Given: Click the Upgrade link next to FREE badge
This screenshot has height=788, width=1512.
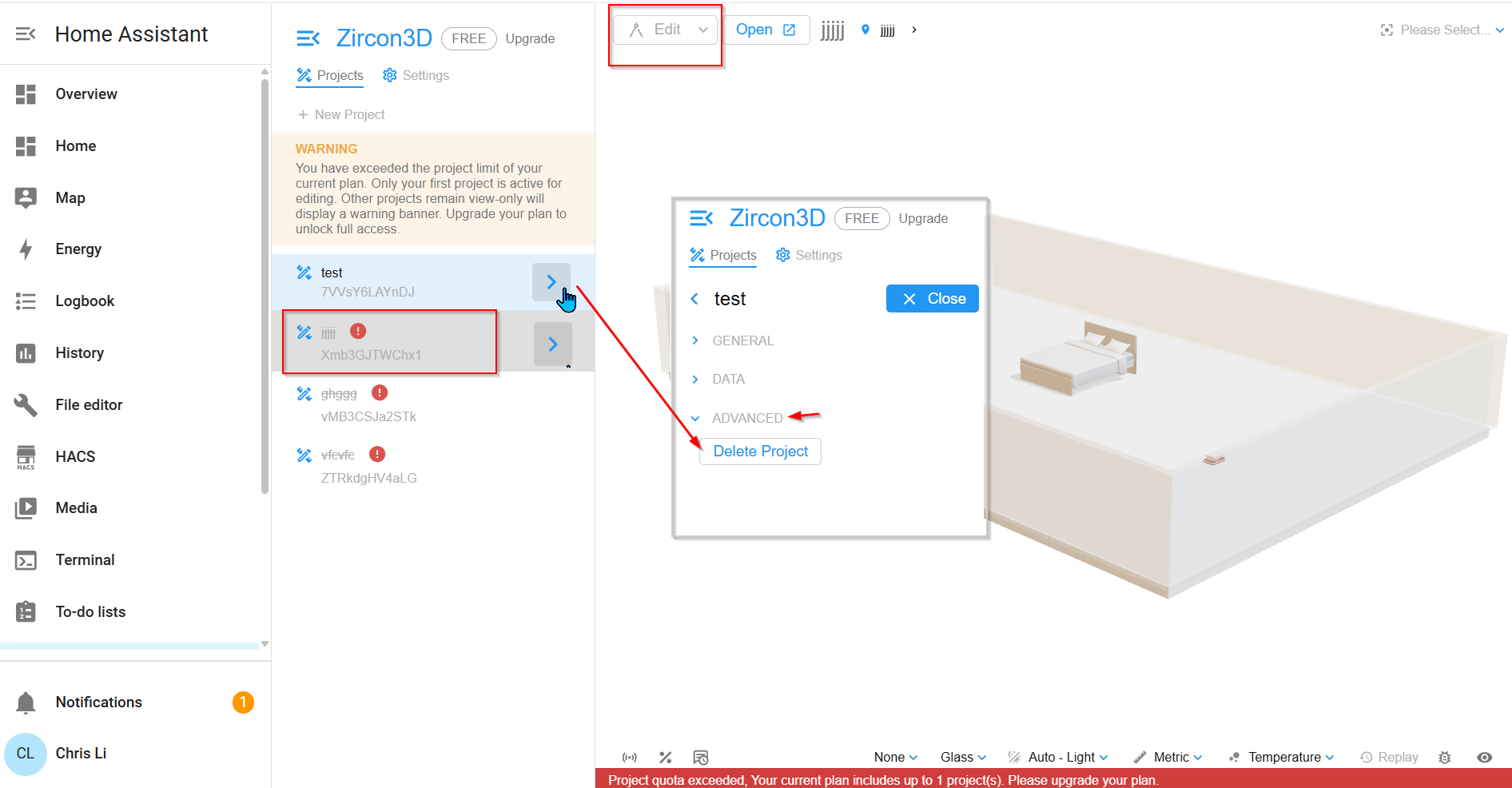Looking at the screenshot, I should point(530,38).
